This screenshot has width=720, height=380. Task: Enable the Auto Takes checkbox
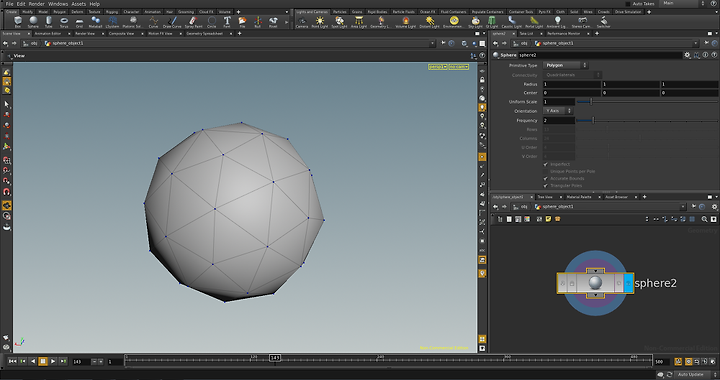click(x=628, y=4)
